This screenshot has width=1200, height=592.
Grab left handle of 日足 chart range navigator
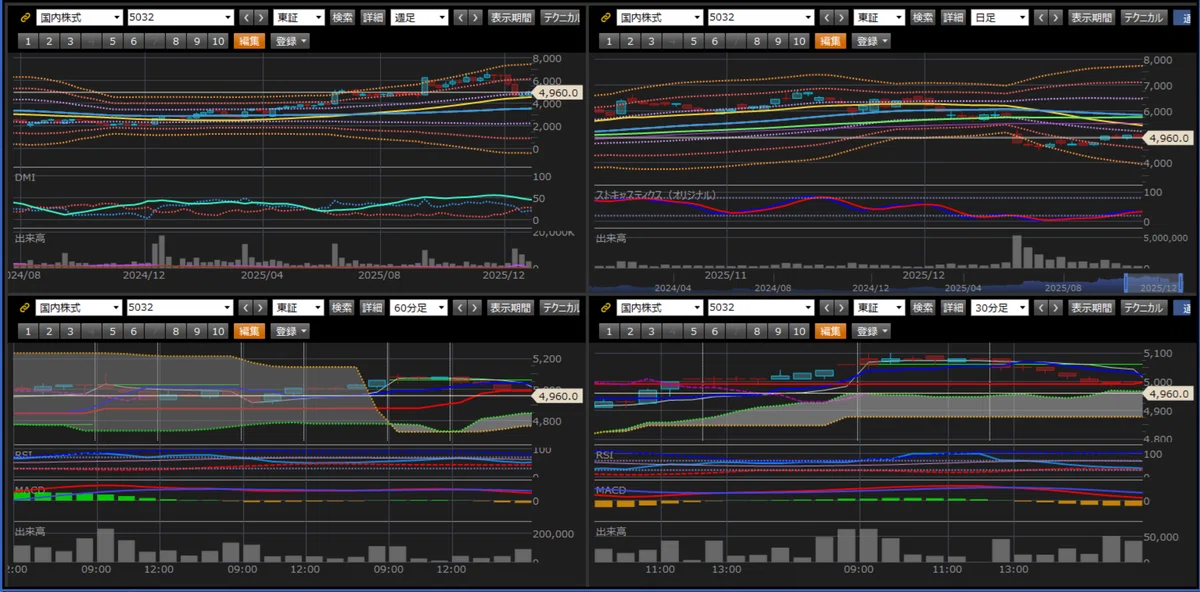1126,282
